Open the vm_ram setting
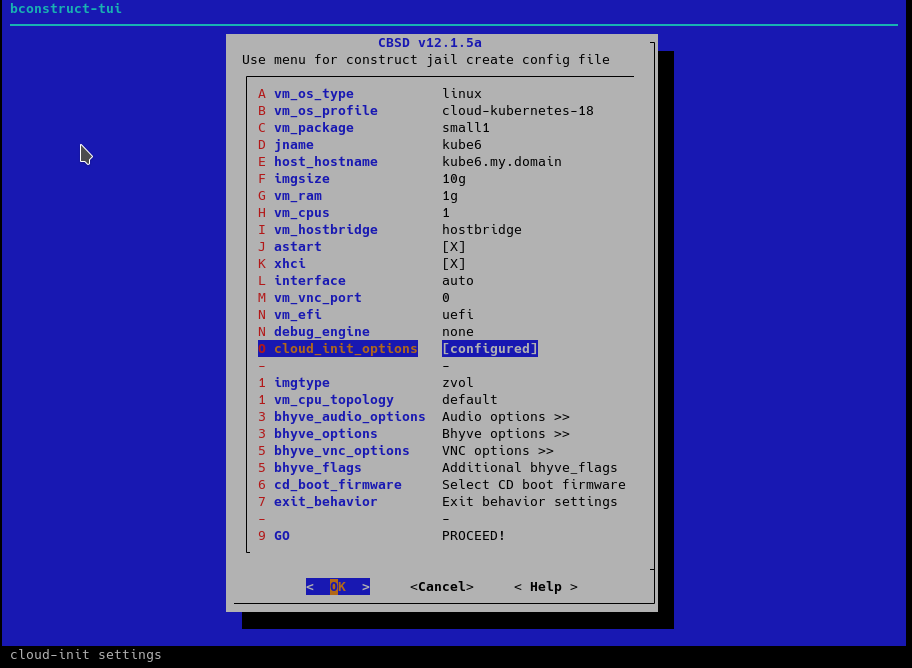Image resolution: width=912 pixels, height=668 pixels. (358, 196)
